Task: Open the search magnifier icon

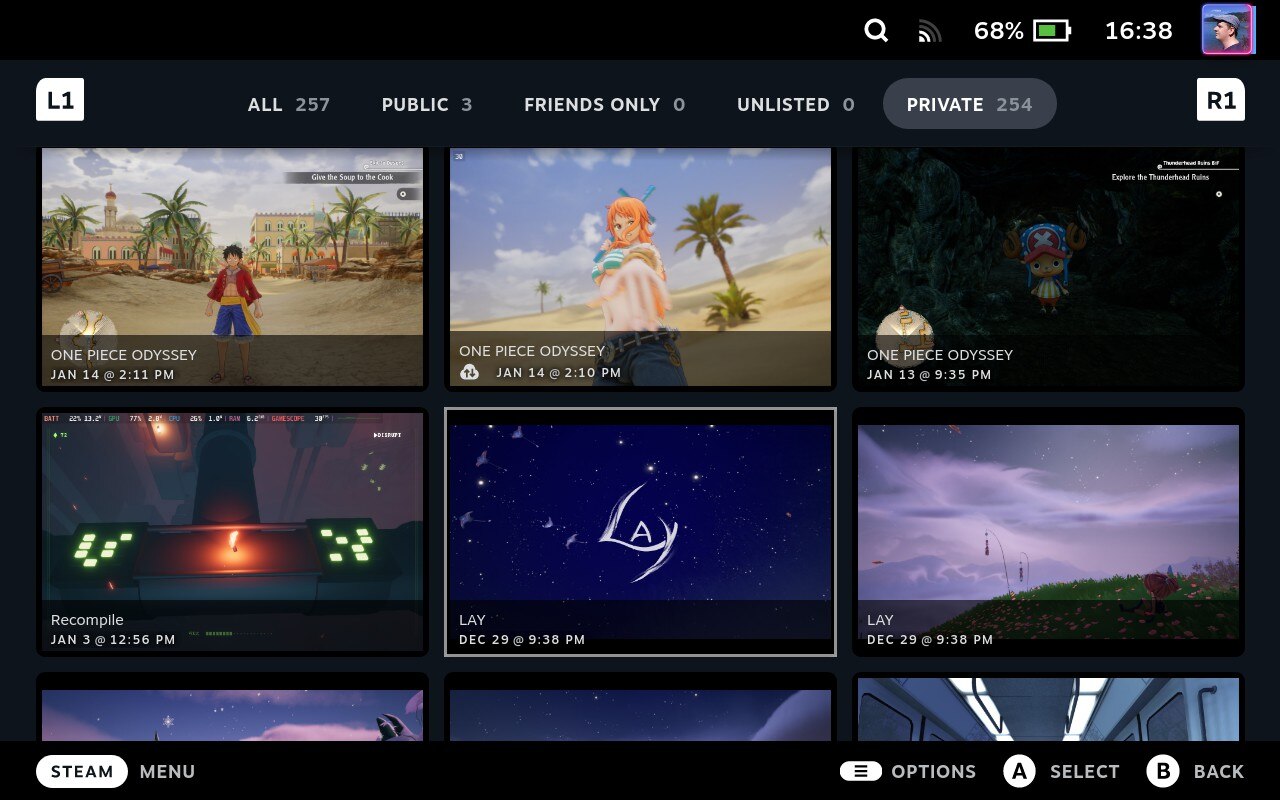Action: tap(876, 31)
